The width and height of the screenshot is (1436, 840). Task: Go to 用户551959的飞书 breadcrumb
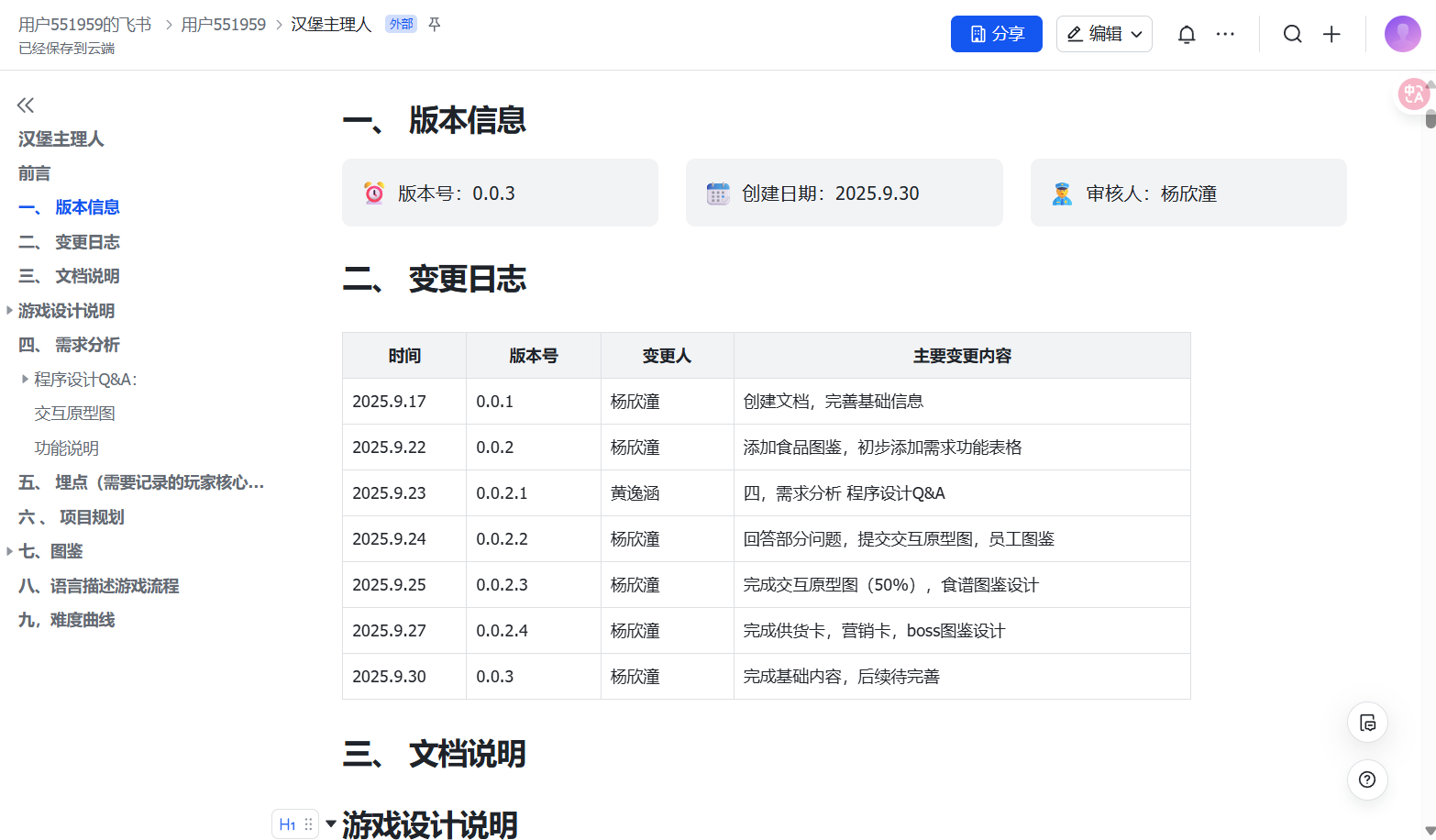[x=85, y=25]
